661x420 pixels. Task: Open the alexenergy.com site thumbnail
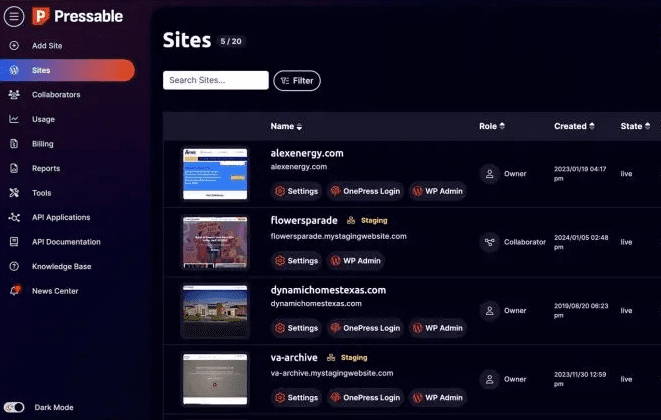coord(215,174)
